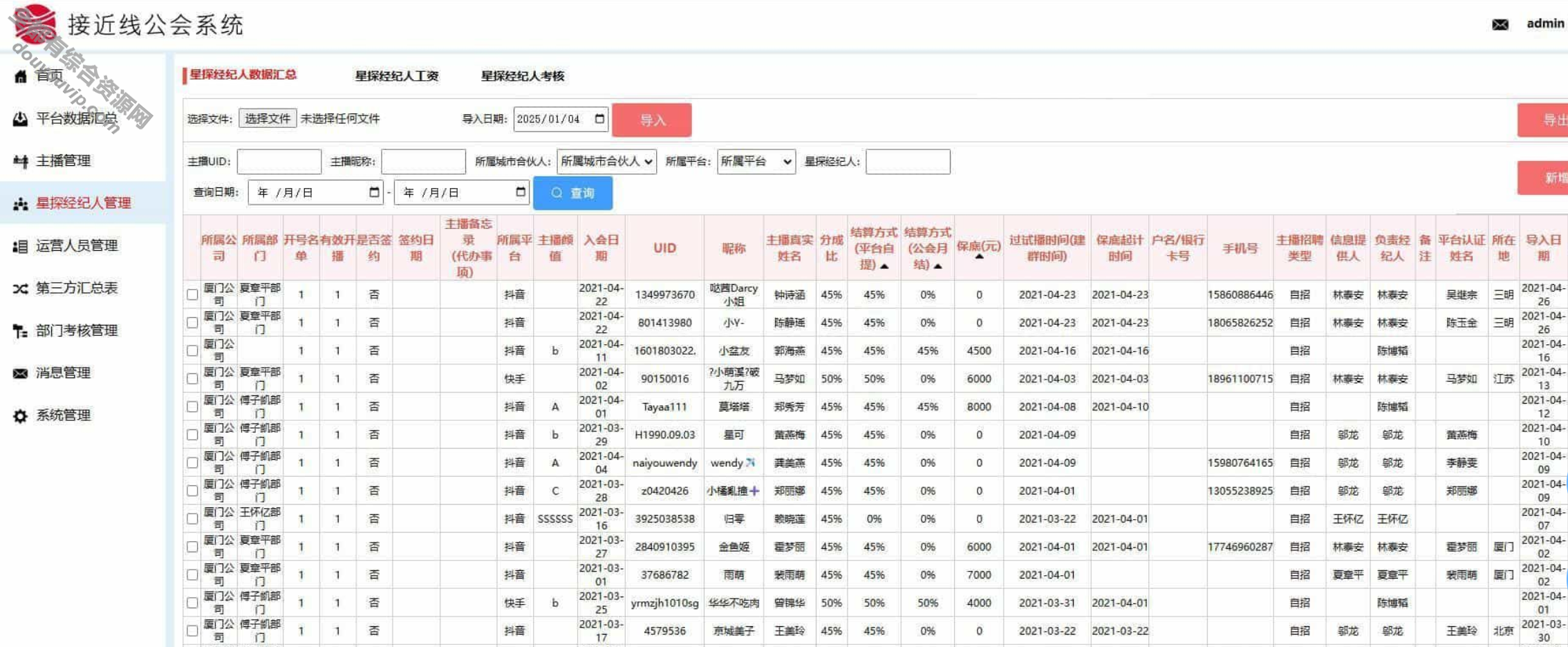Click the gear icon beside 系统管理
The image size is (1568, 647).
coord(20,415)
